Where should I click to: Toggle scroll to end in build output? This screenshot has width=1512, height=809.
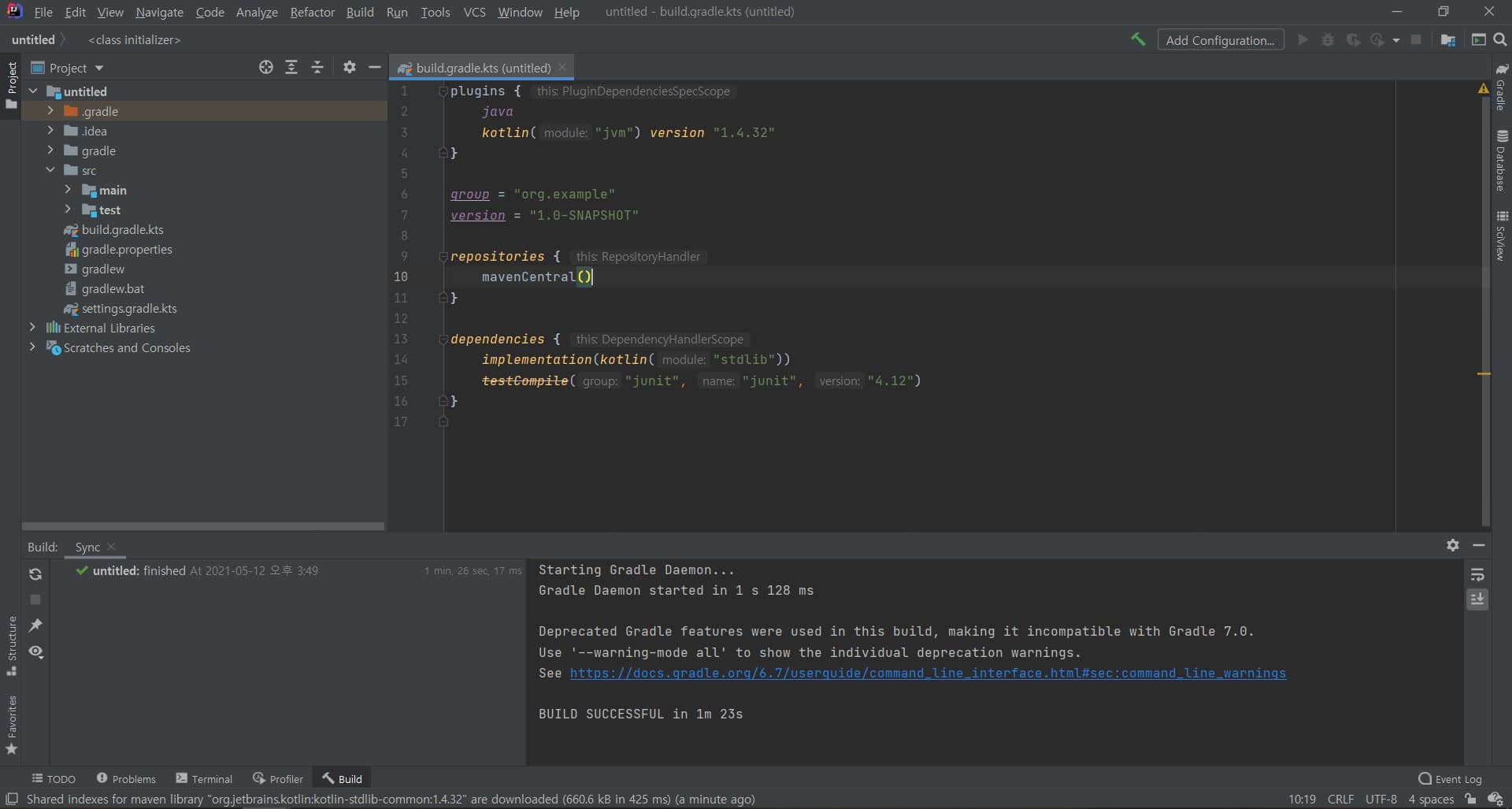point(1477,599)
